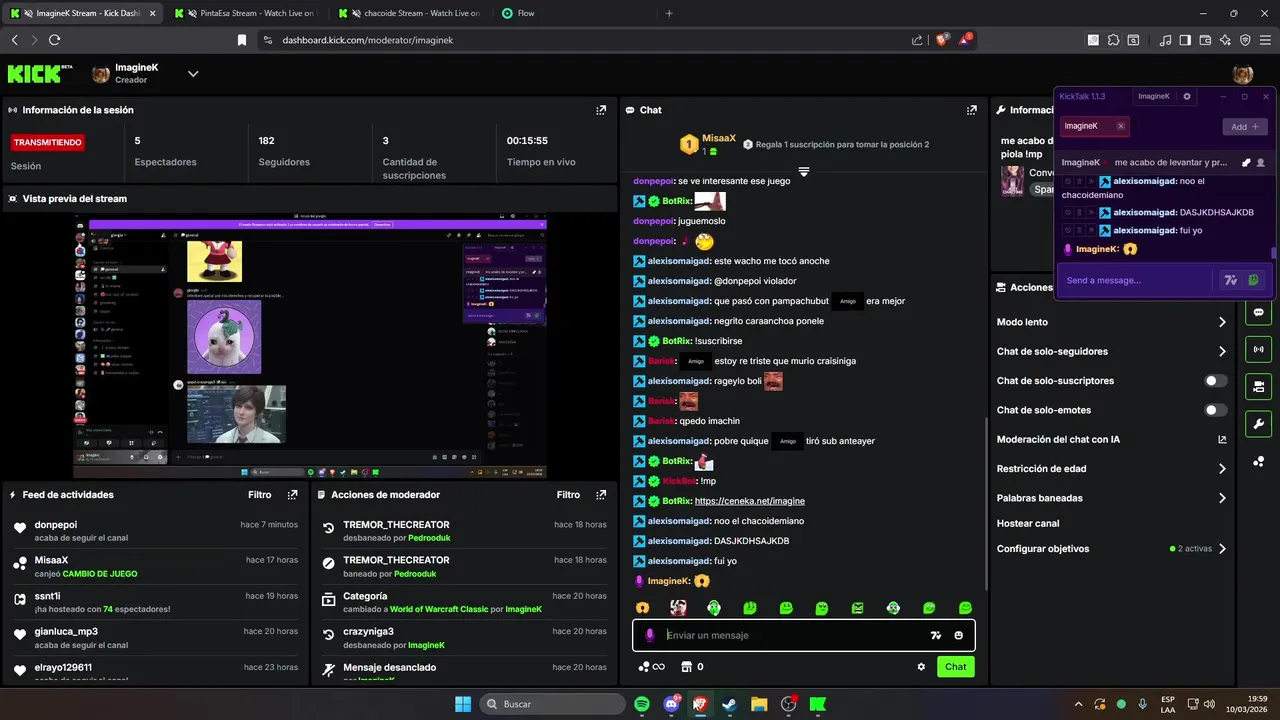Open Brave Leo AI sparkle icon
This screenshot has width=1280, height=720.
(1225, 40)
